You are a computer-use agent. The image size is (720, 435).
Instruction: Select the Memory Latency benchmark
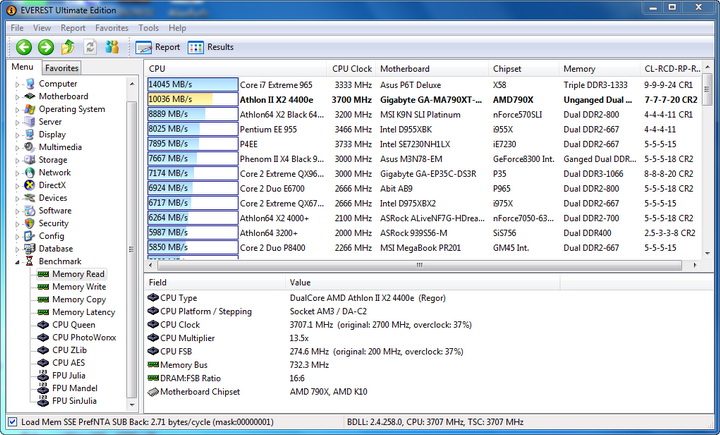[84, 312]
